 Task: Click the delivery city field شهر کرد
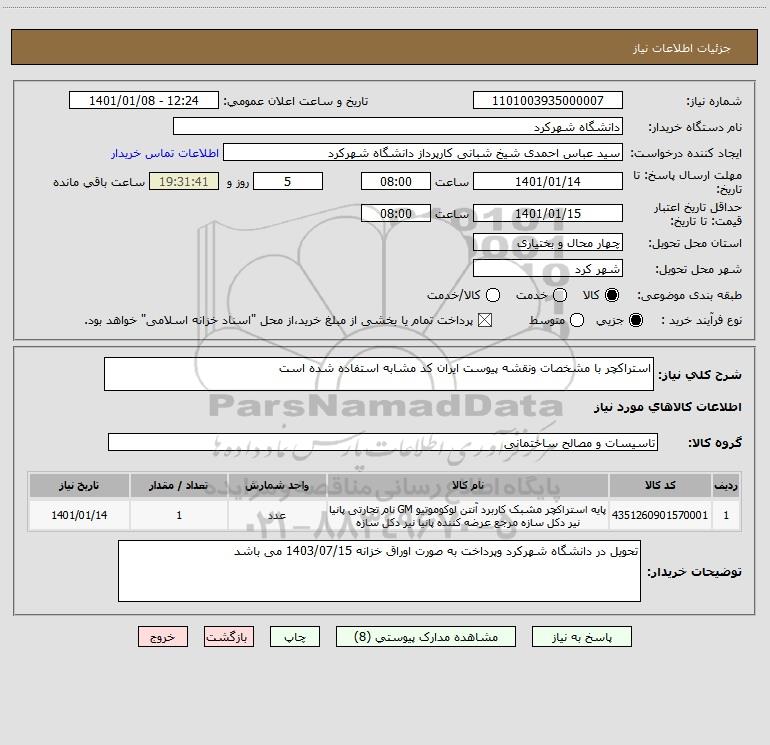tap(548, 268)
